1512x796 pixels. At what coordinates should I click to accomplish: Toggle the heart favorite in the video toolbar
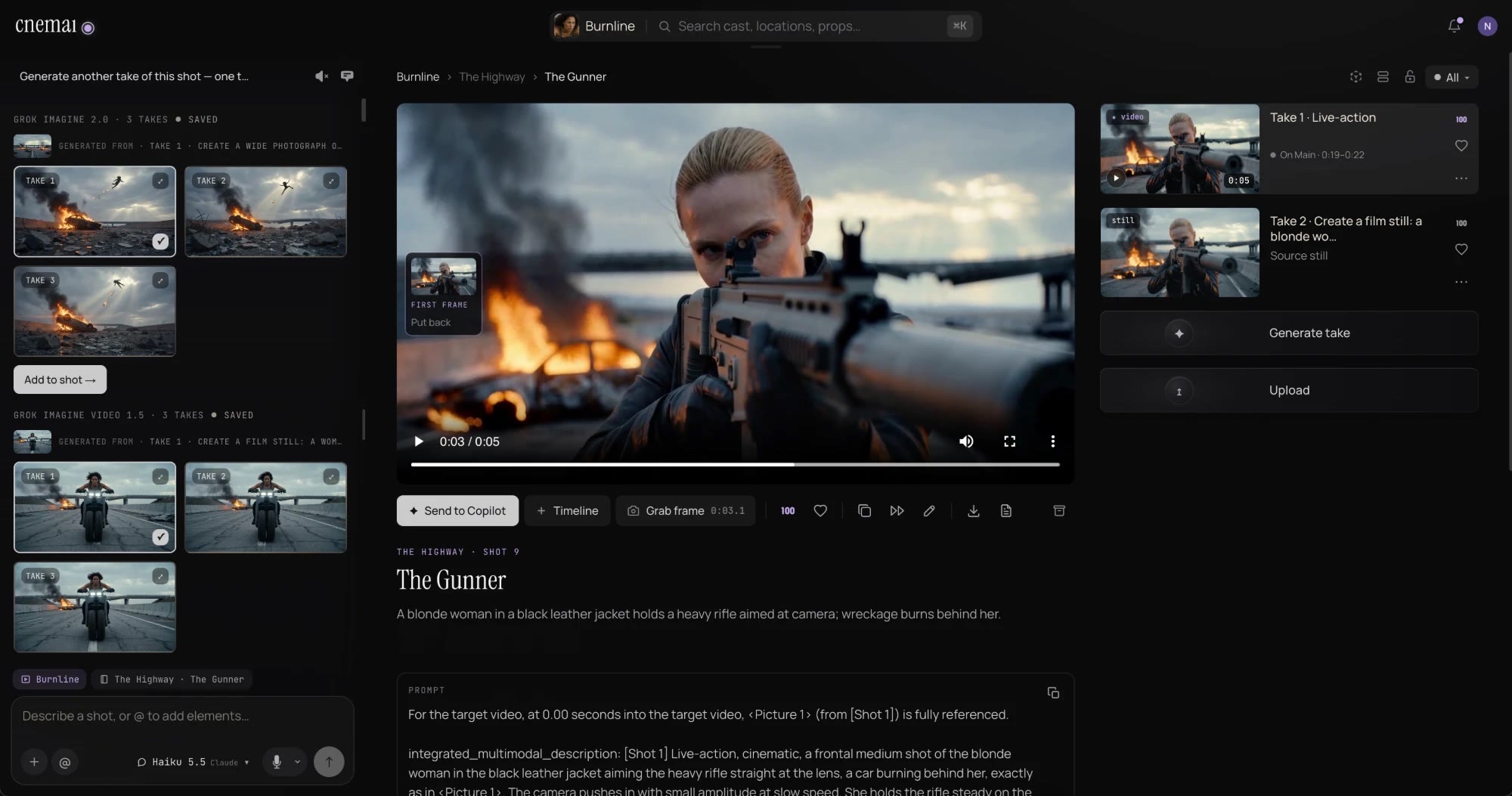pos(820,511)
